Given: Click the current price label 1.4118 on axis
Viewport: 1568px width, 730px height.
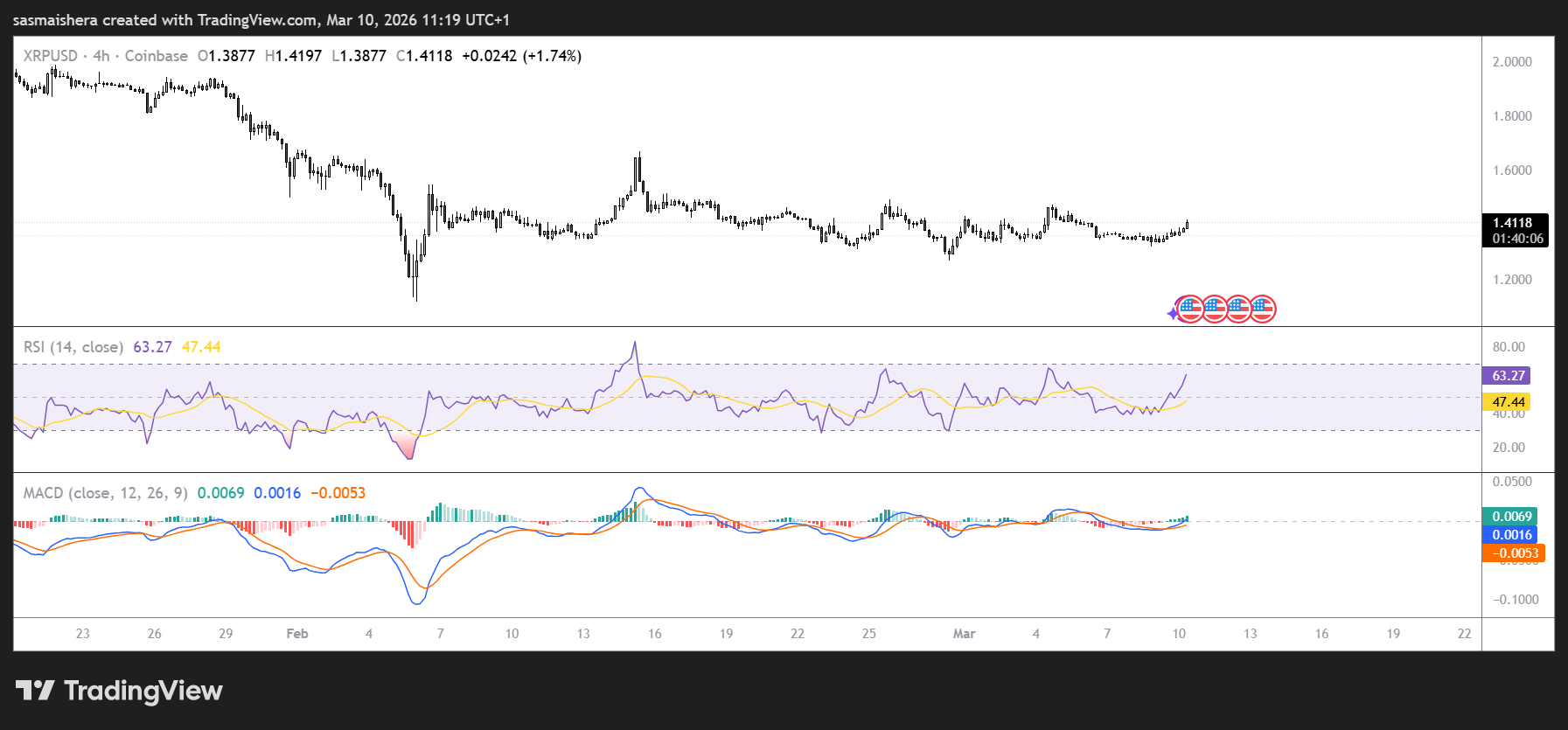Looking at the screenshot, I should tap(1515, 223).
